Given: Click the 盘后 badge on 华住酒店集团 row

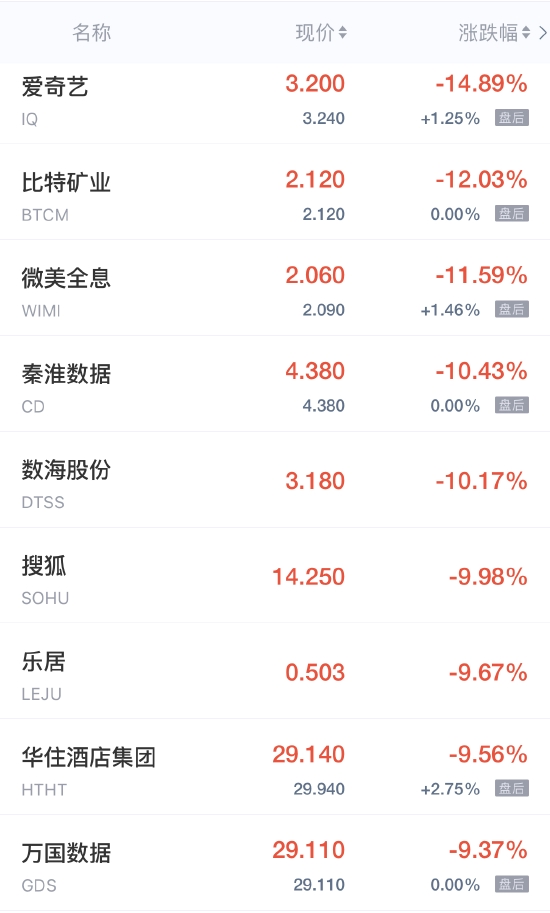Looking at the screenshot, I should click(512, 788).
